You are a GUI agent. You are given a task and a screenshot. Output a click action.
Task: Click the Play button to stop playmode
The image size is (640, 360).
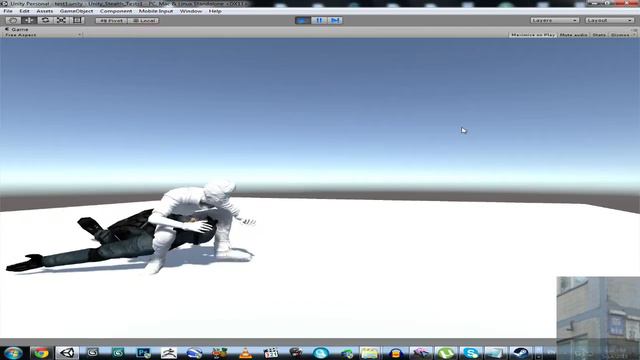pos(303,20)
